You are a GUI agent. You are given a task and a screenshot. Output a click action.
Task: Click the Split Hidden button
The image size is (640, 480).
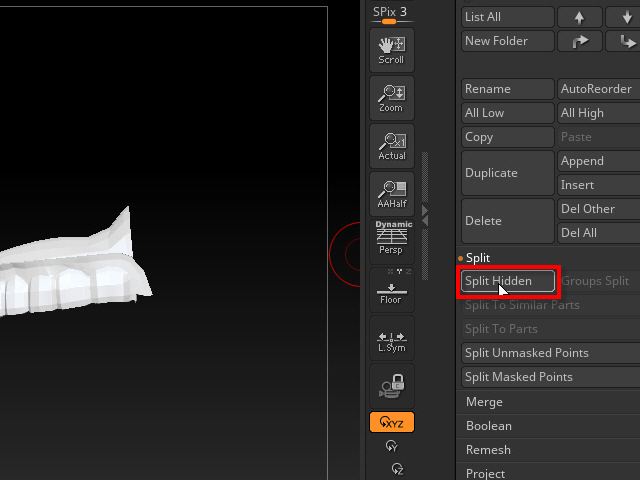pyautogui.click(x=508, y=281)
